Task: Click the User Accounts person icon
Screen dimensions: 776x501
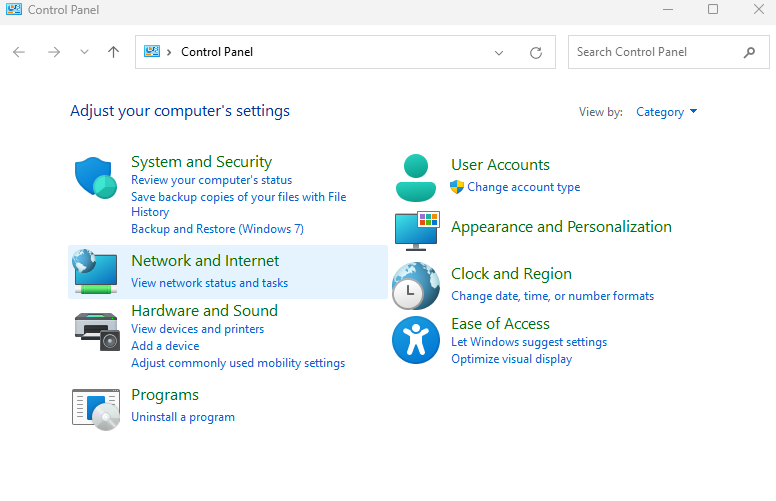Action: click(416, 178)
